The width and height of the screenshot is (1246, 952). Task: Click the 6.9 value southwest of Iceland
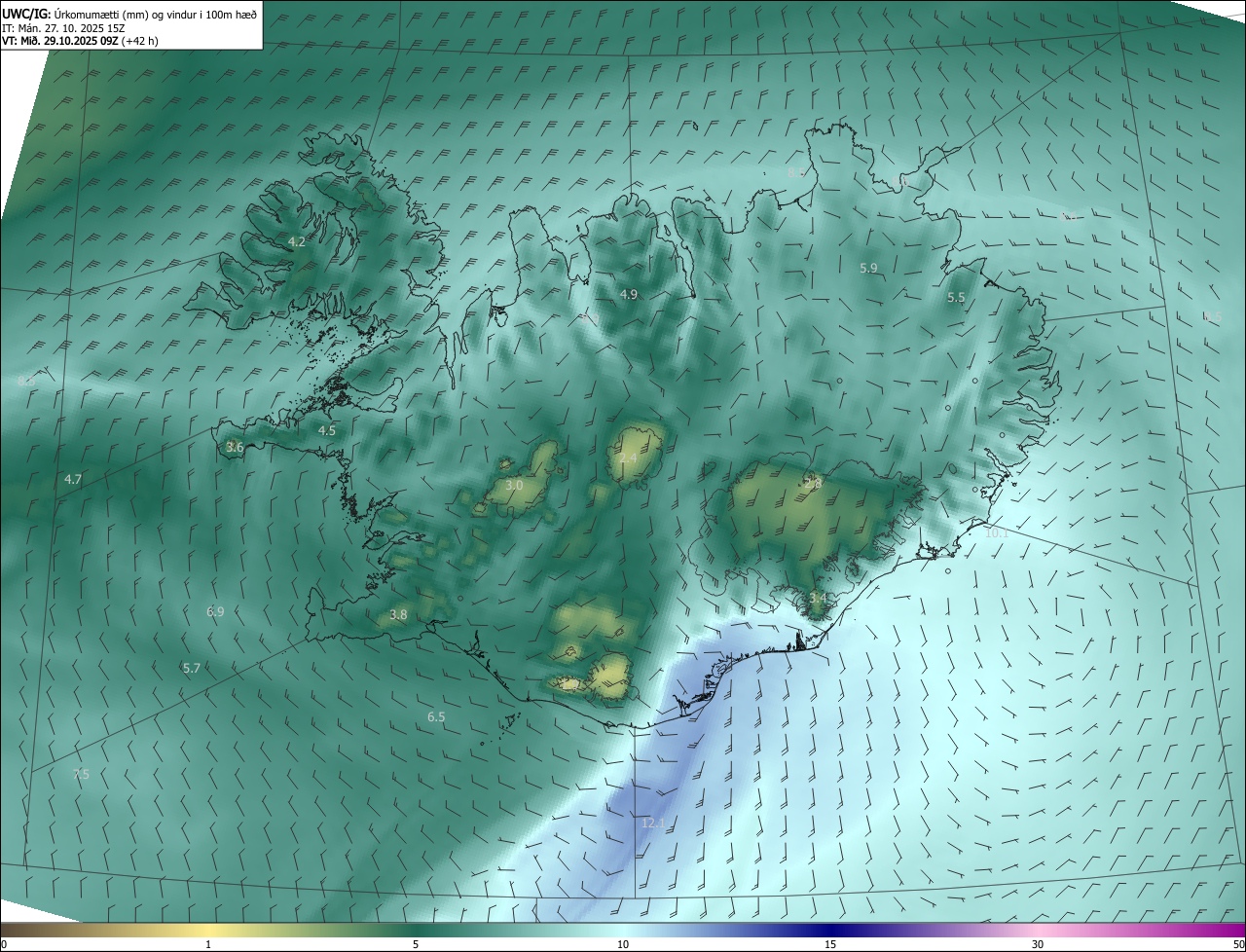pyautogui.click(x=215, y=611)
